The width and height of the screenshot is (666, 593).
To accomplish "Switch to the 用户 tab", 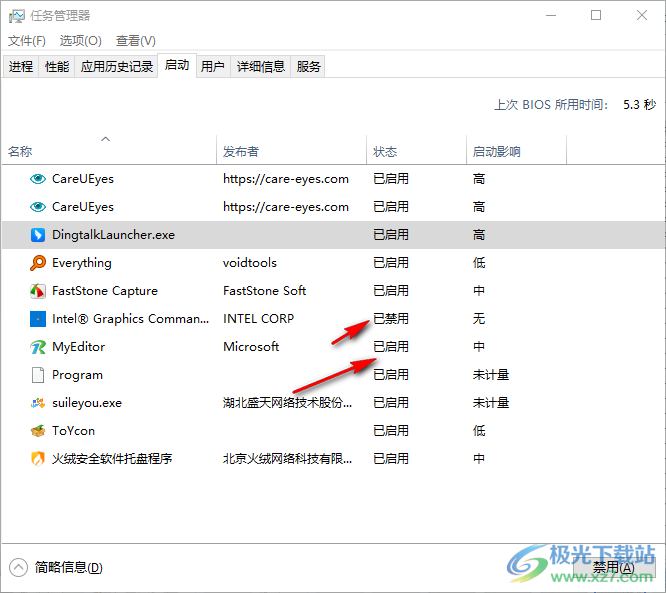I will 213,66.
